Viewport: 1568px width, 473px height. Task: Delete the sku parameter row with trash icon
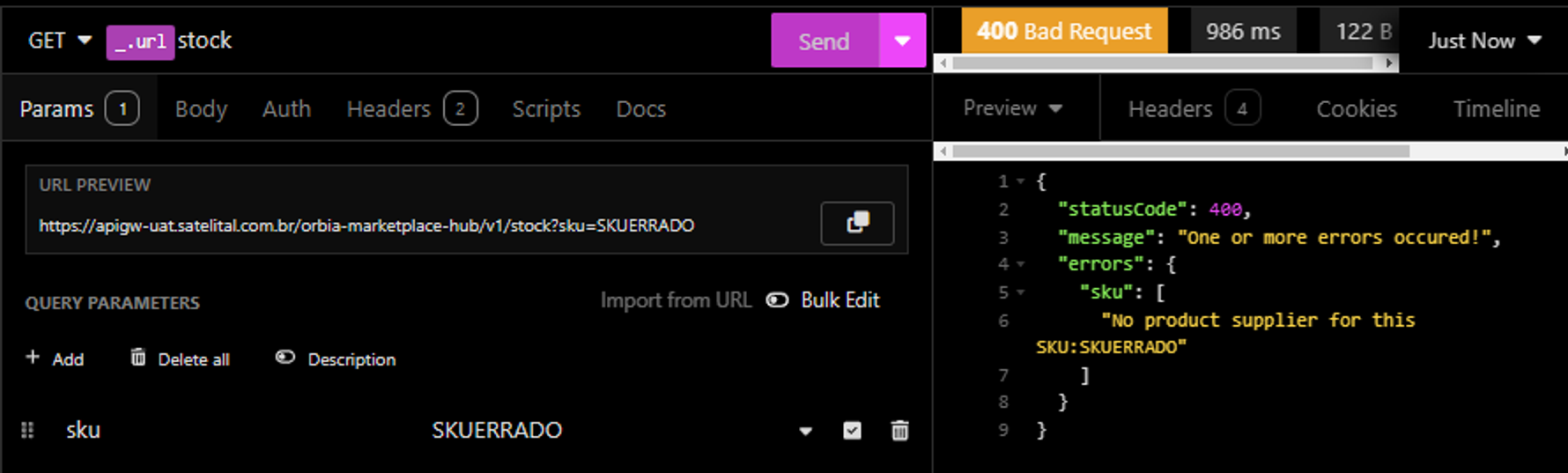tap(899, 431)
